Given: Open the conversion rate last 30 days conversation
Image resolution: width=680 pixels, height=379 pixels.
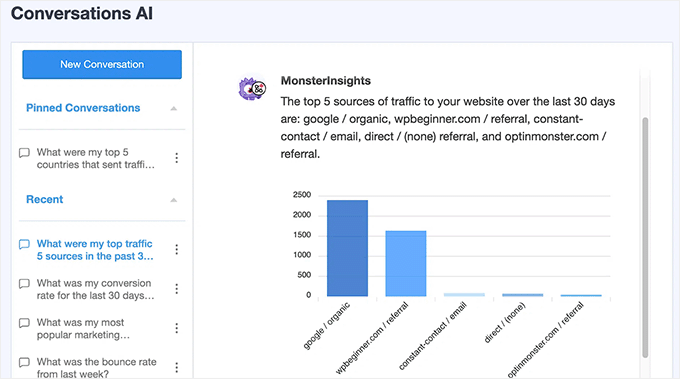Looking at the screenshot, I should coord(95,289).
